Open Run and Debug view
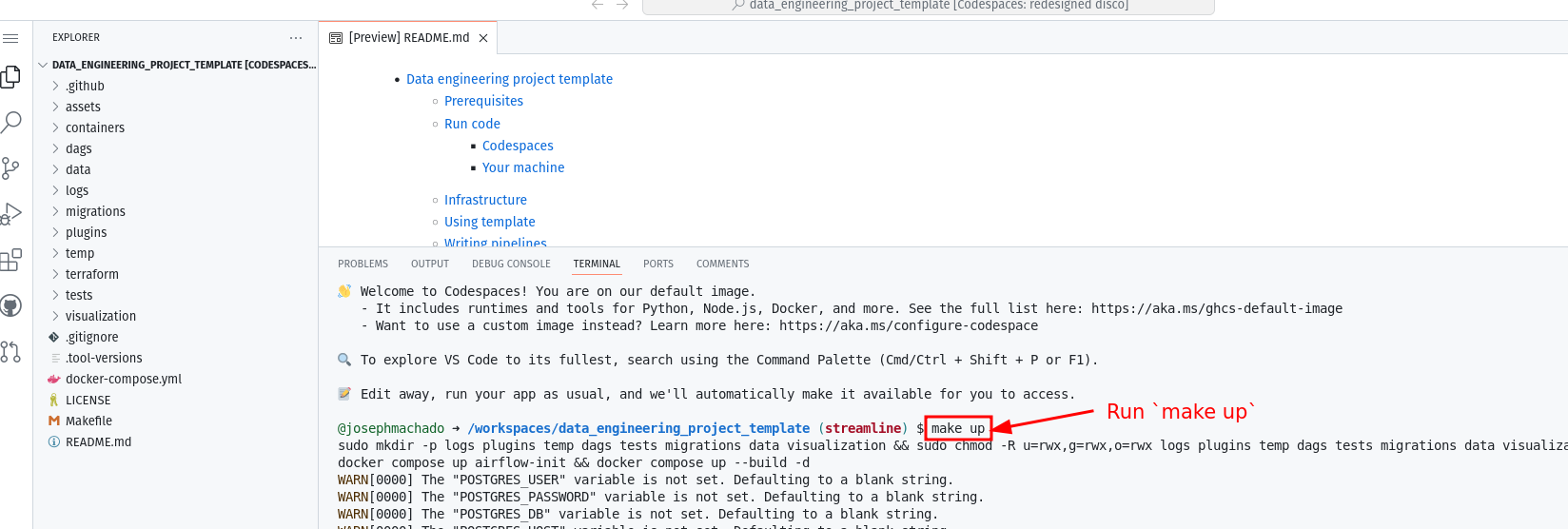The width and height of the screenshot is (1568, 529). (x=10, y=214)
